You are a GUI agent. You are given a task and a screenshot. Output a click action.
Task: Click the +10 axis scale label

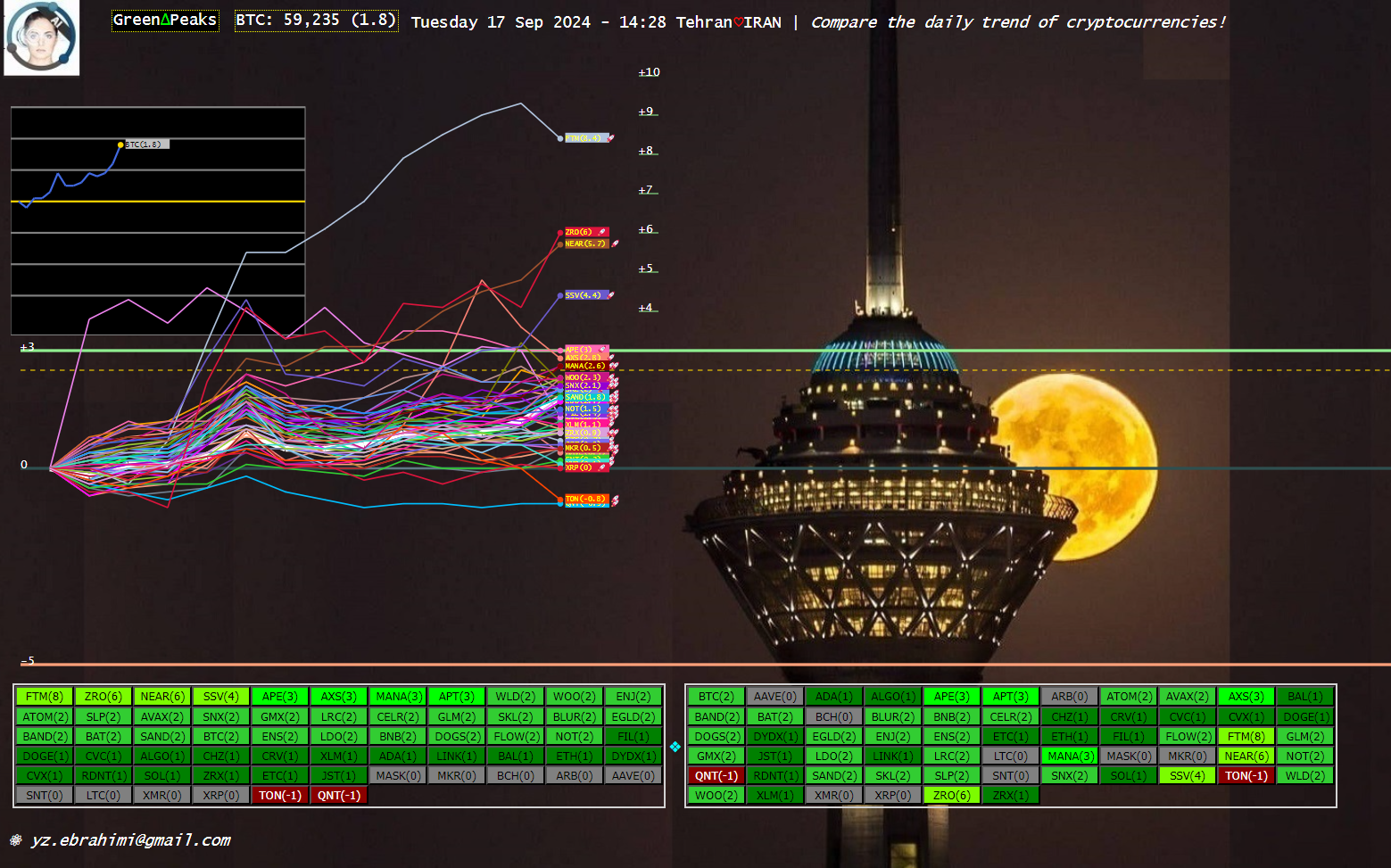point(650,72)
